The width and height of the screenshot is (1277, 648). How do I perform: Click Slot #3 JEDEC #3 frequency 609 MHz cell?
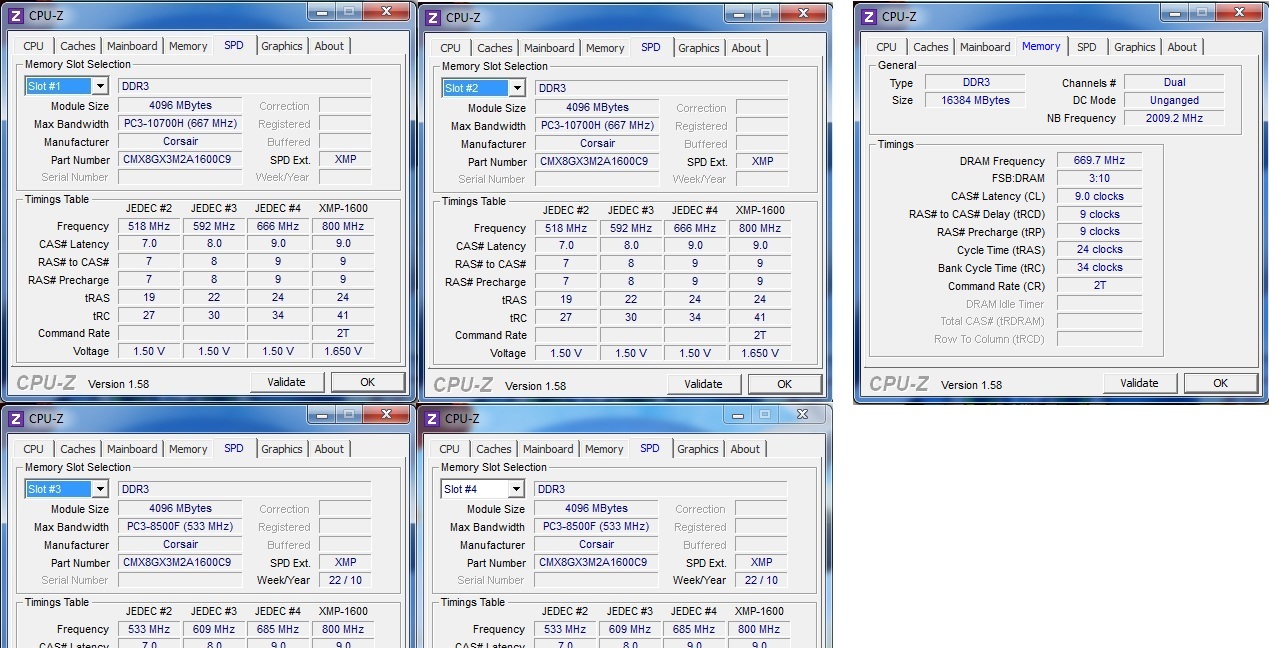(214, 629)
